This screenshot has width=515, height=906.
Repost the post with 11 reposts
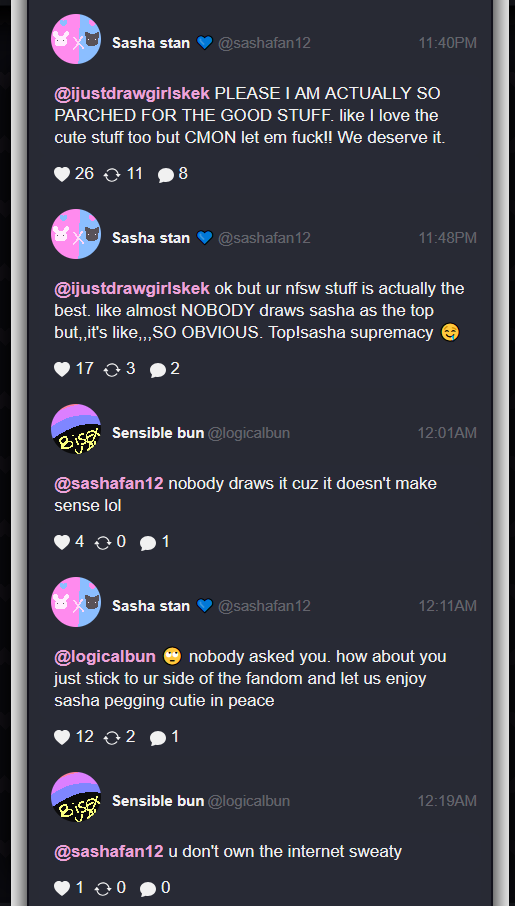point(112,174)
